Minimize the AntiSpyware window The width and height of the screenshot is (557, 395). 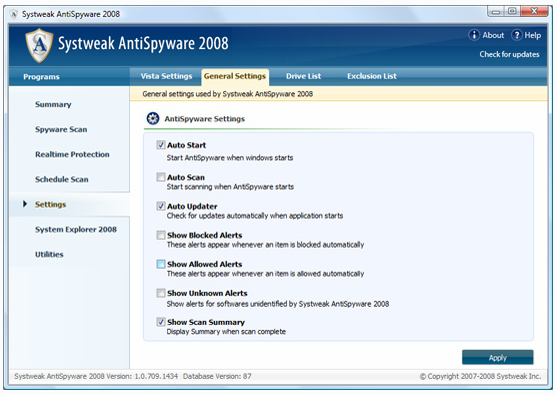(496, 12)
